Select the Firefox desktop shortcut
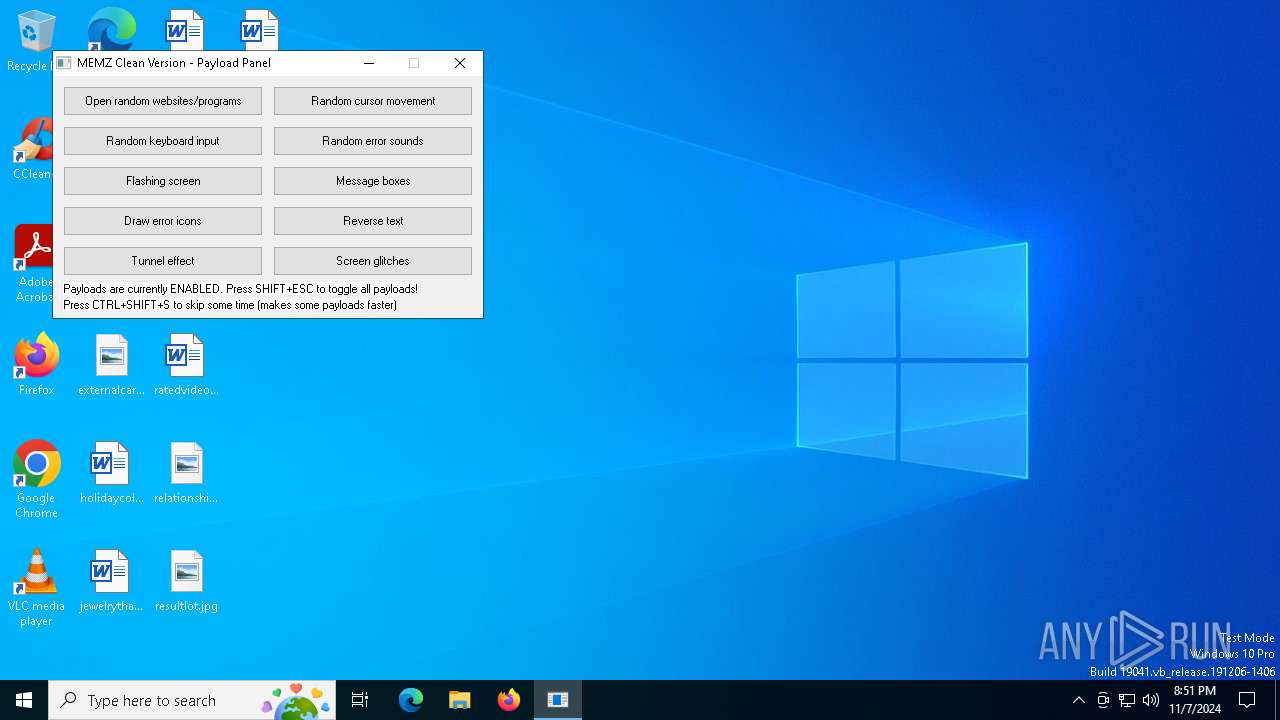Image resolution: width=1280 pixels, height=720 pixels. tap(36, 365)
